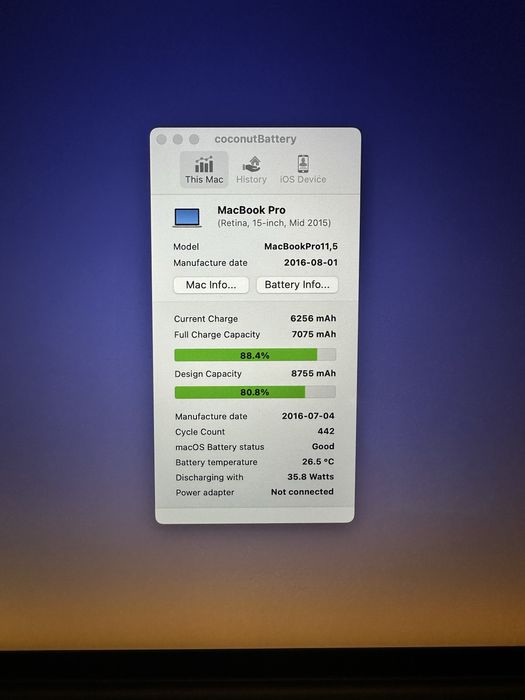The width and height of the screenshot is (525, 700).
Task: Zoom the coconutBattery window
Action: tap(194, 139)
